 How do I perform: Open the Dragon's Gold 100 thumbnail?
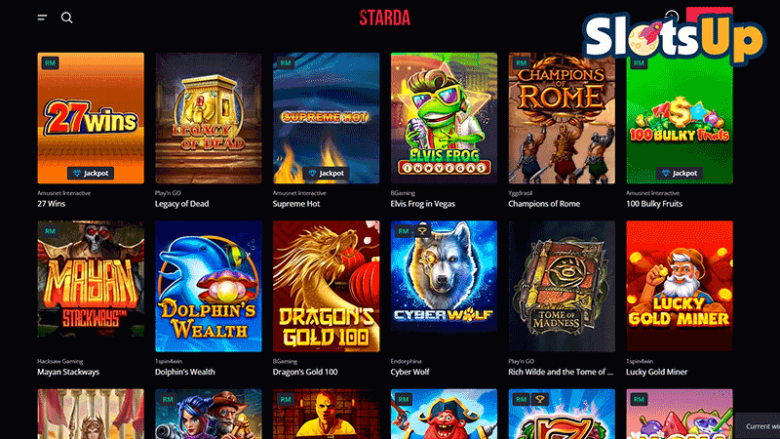[326, 286]
